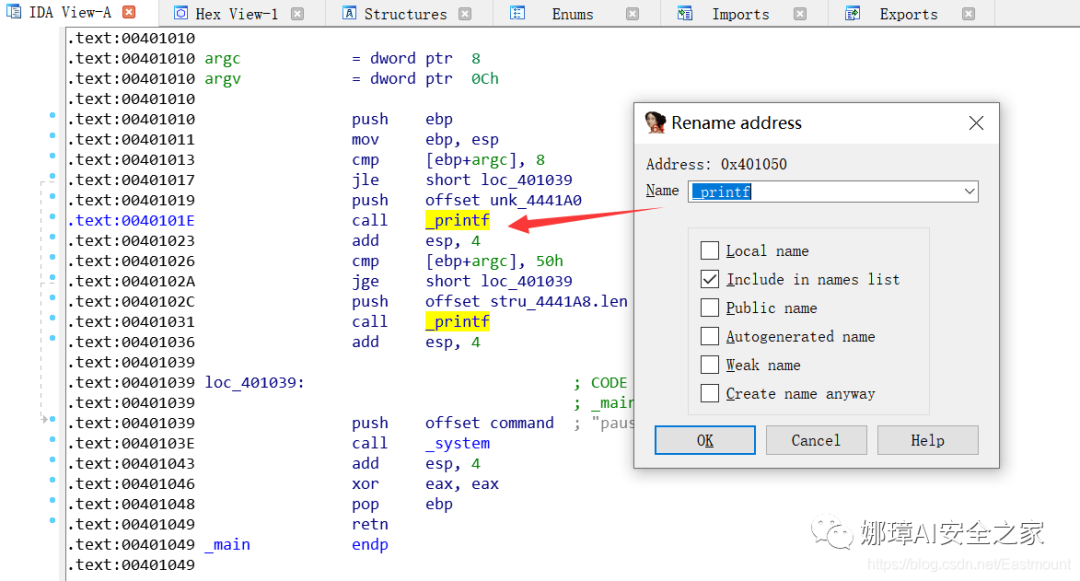Click short loc_401039 at jge line

click(499, 281)
